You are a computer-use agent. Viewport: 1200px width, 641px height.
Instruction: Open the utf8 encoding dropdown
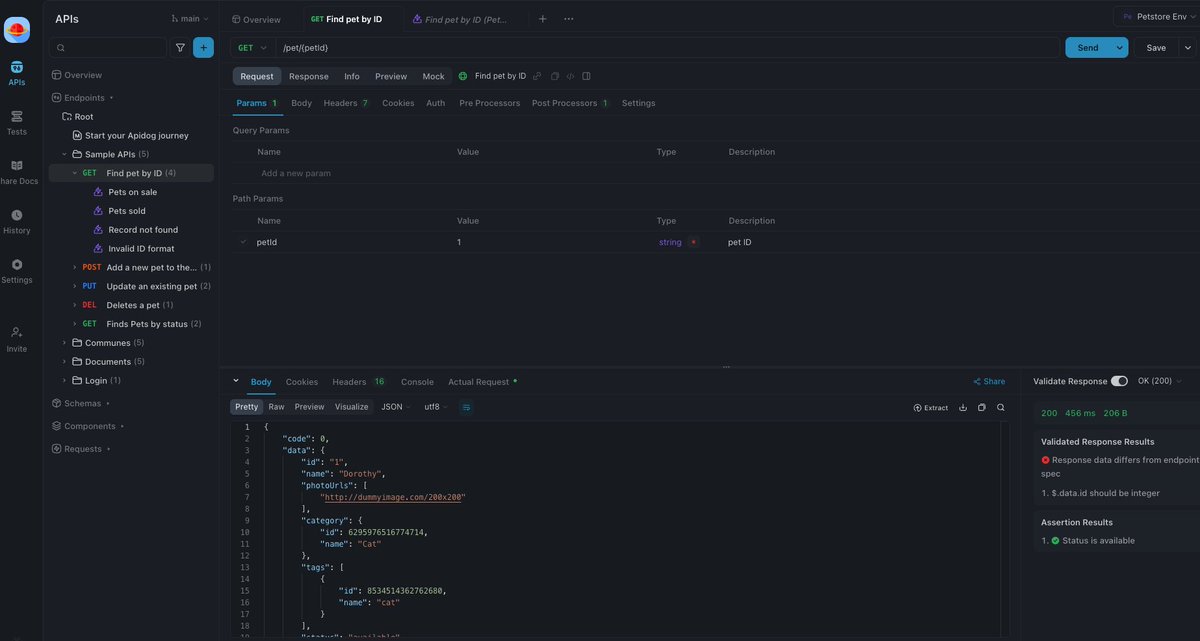click(x=436, y=407)
